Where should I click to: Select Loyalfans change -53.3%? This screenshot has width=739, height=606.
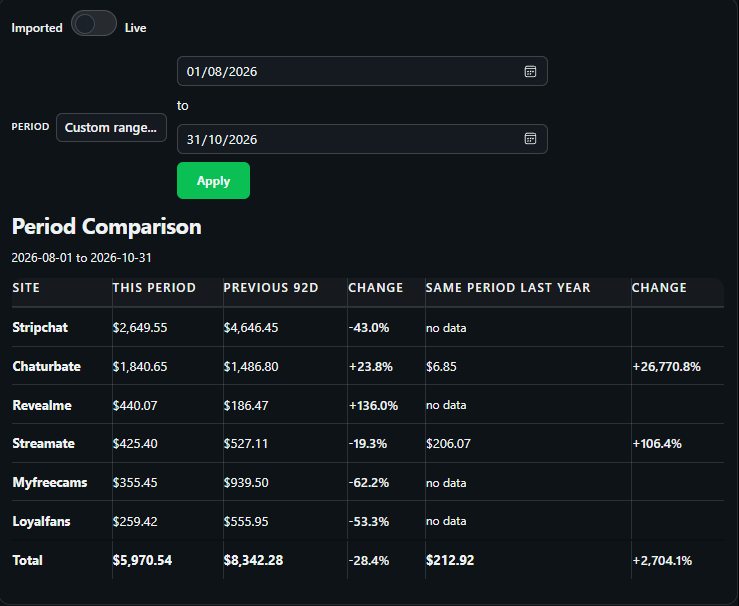pos(369,521)
